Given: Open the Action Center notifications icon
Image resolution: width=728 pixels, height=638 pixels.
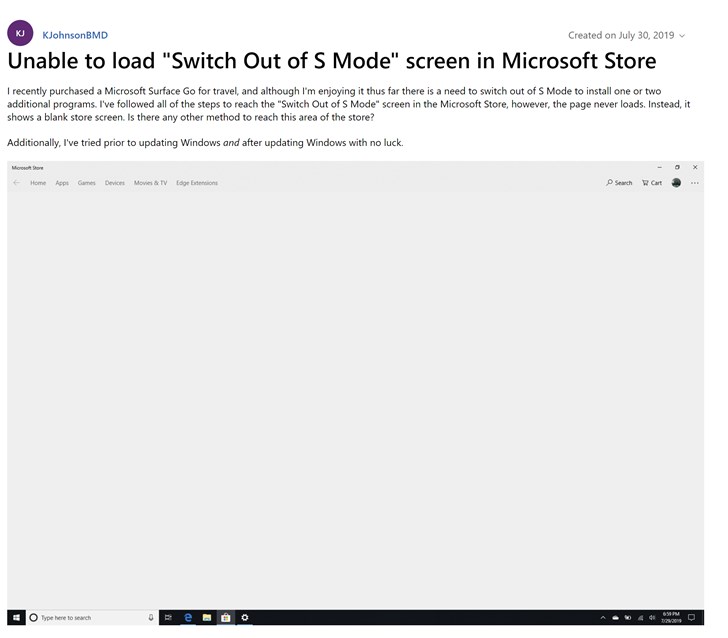Looking at the screenshot, I should click(691, 618).
